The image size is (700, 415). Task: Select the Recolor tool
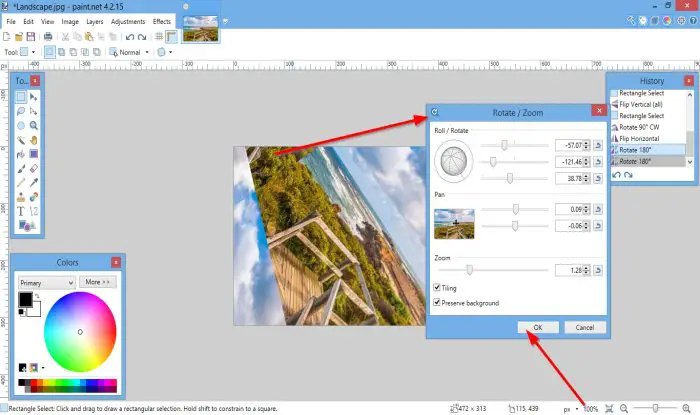click(34, 197)
